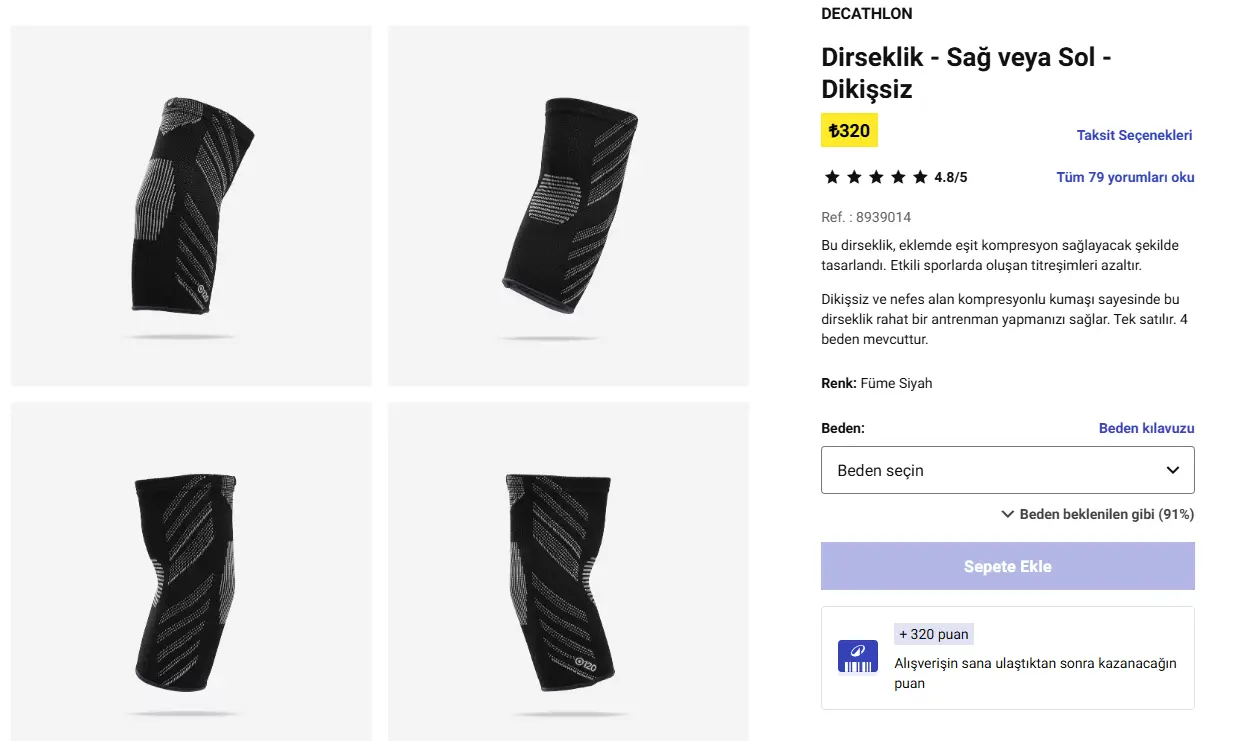Click the loyalty points barcode icon
The height and width of the screenshot is (741, 1259).
pyautogui.click(x=857, y=657)
